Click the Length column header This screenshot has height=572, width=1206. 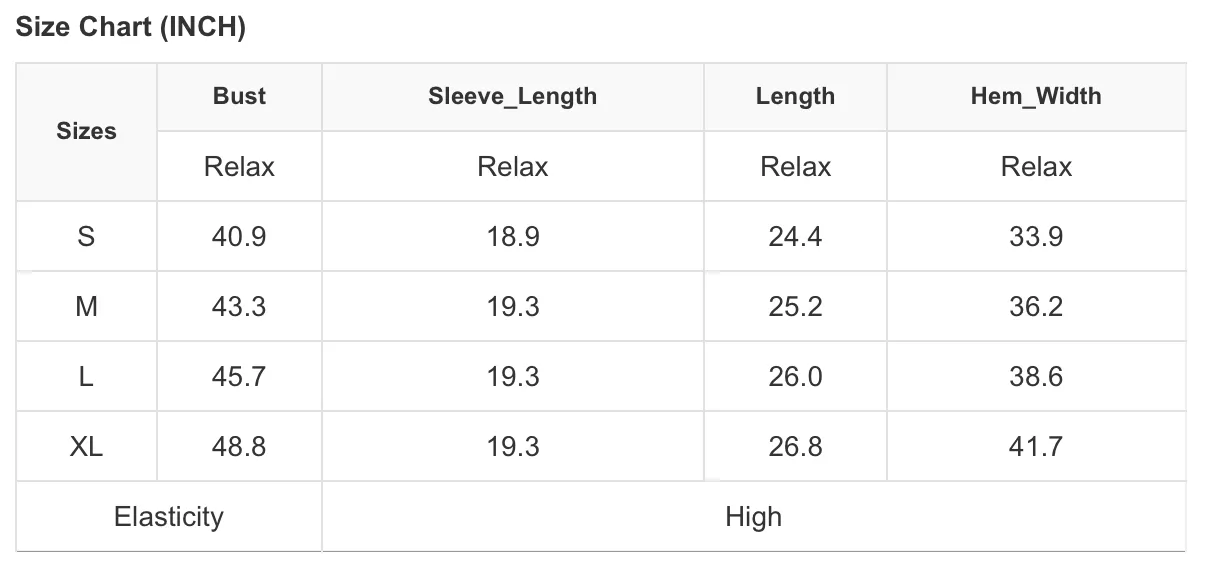(795, 96)
